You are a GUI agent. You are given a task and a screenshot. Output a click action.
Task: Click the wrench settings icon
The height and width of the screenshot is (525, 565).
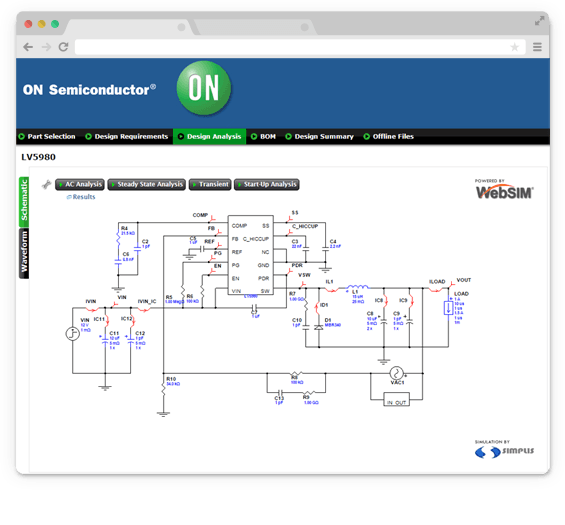(46, 184)
